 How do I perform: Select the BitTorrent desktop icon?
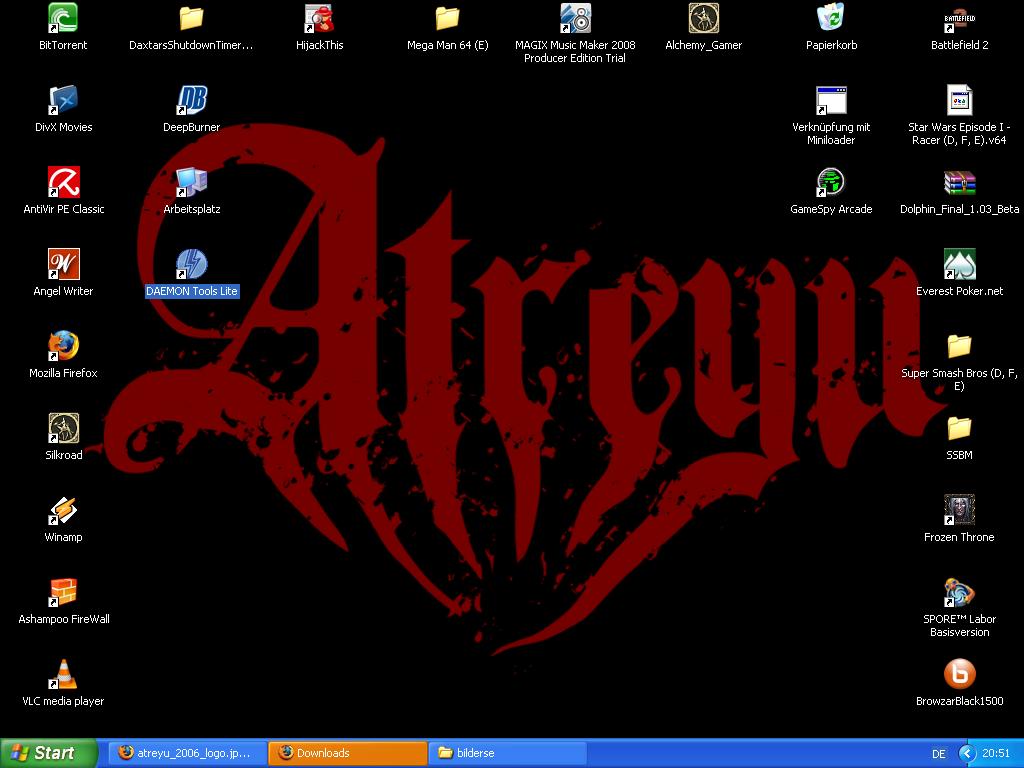pos(63,19)
